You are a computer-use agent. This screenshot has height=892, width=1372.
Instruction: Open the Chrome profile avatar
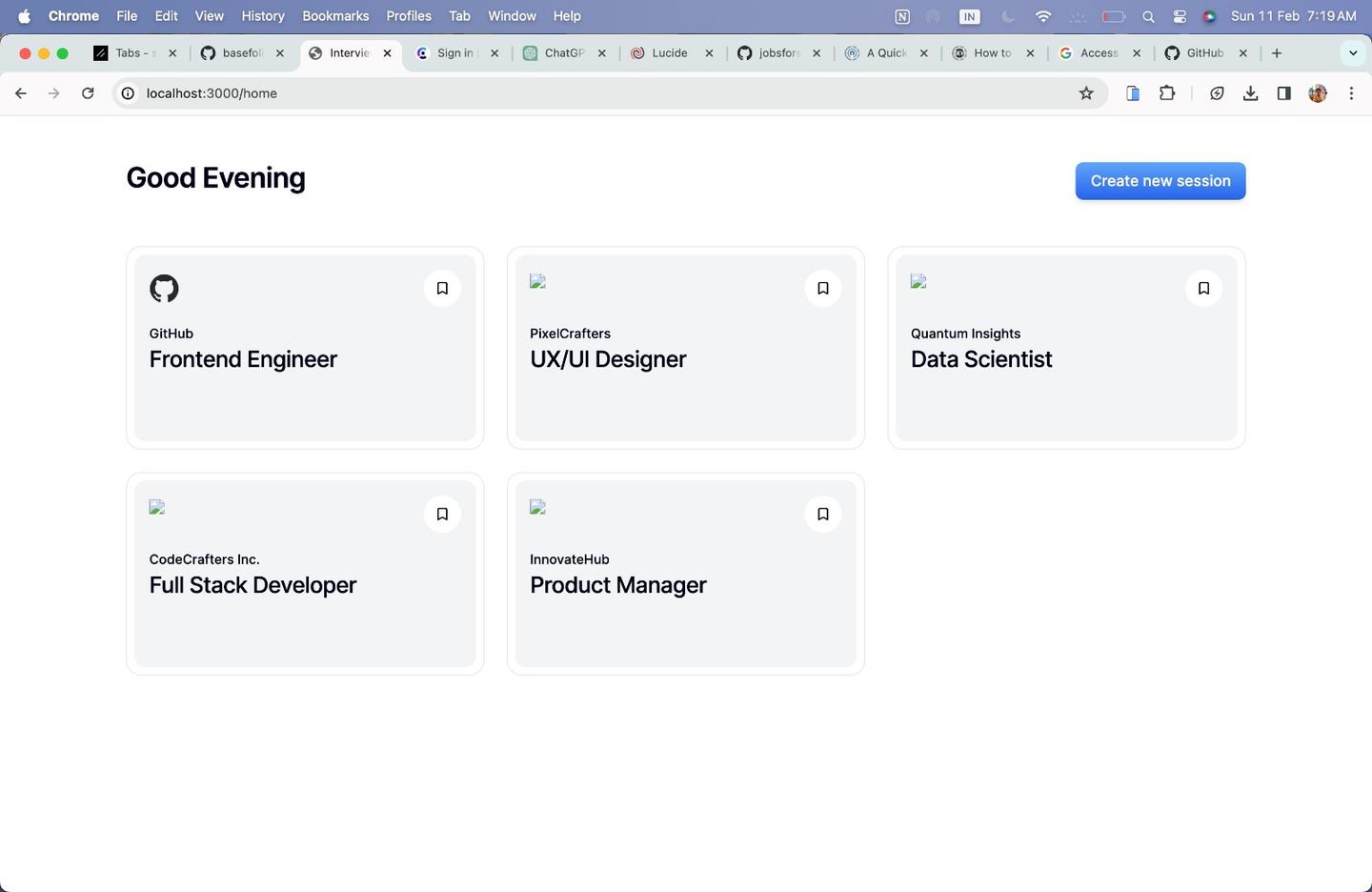coord(1318,93)
